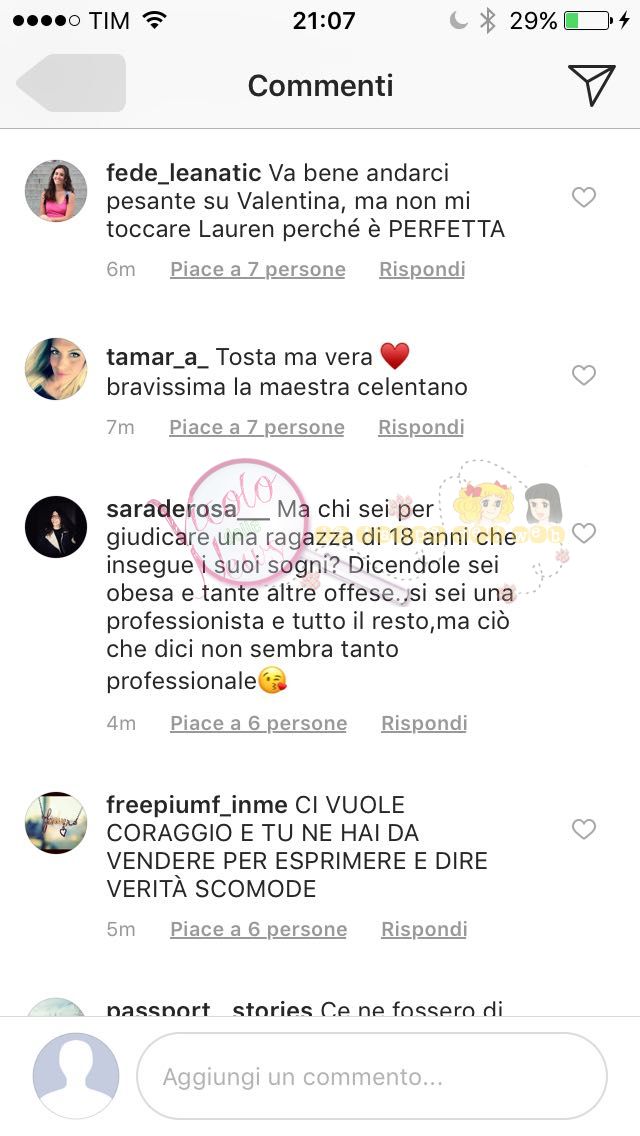Tap heart next to freepiumf_inme's comment
640x1136 pixels.
[x=583, y=829]
